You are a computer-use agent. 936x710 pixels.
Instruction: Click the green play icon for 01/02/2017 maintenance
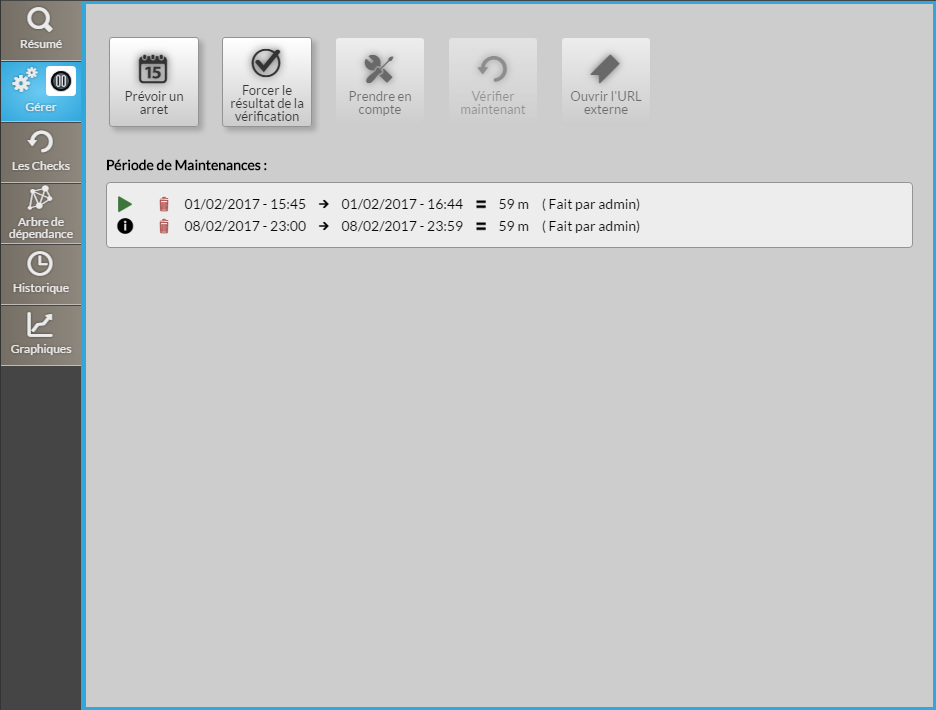tap(125, 204)
